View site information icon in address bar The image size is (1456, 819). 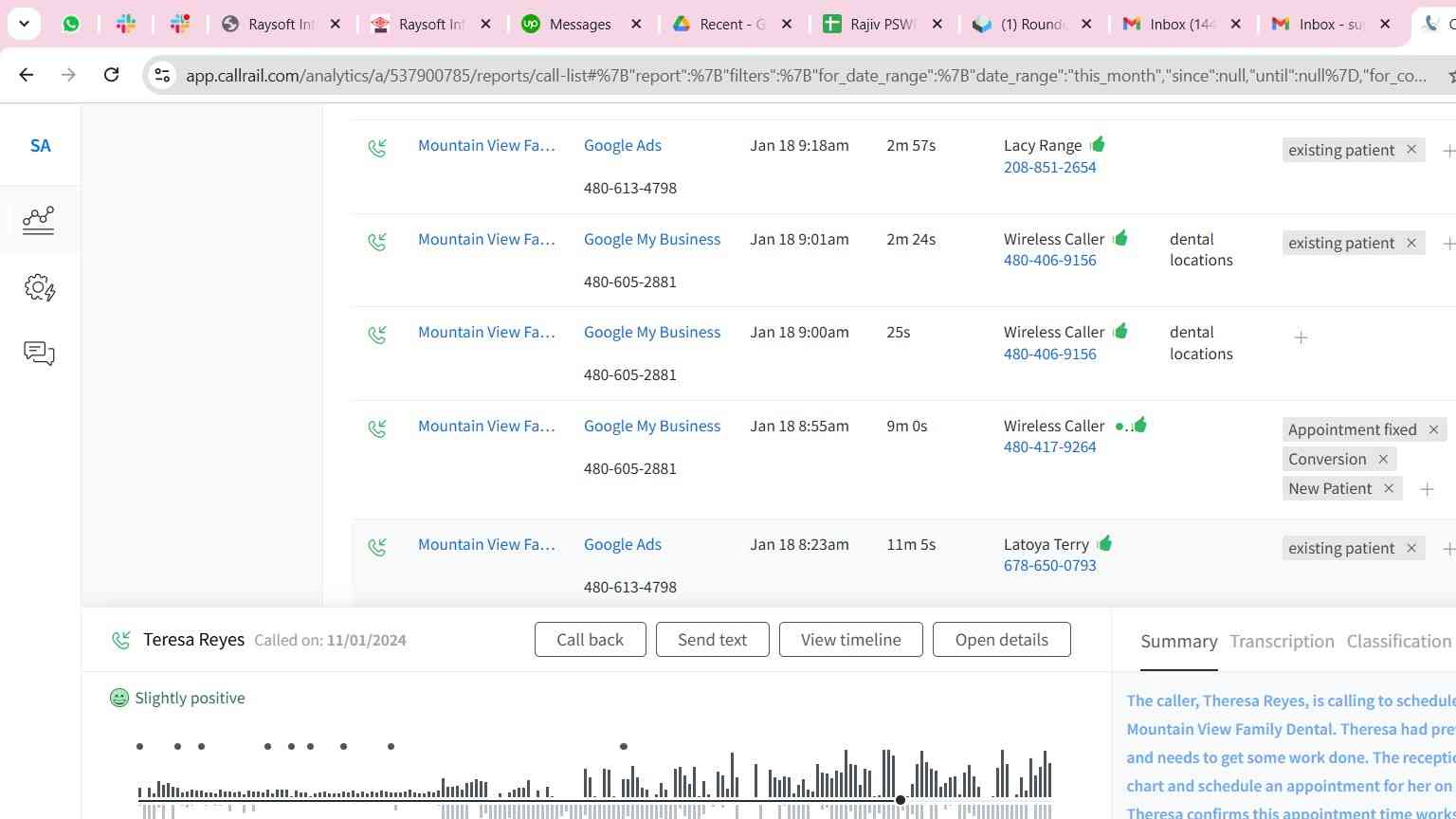click(x=162, y=75)
